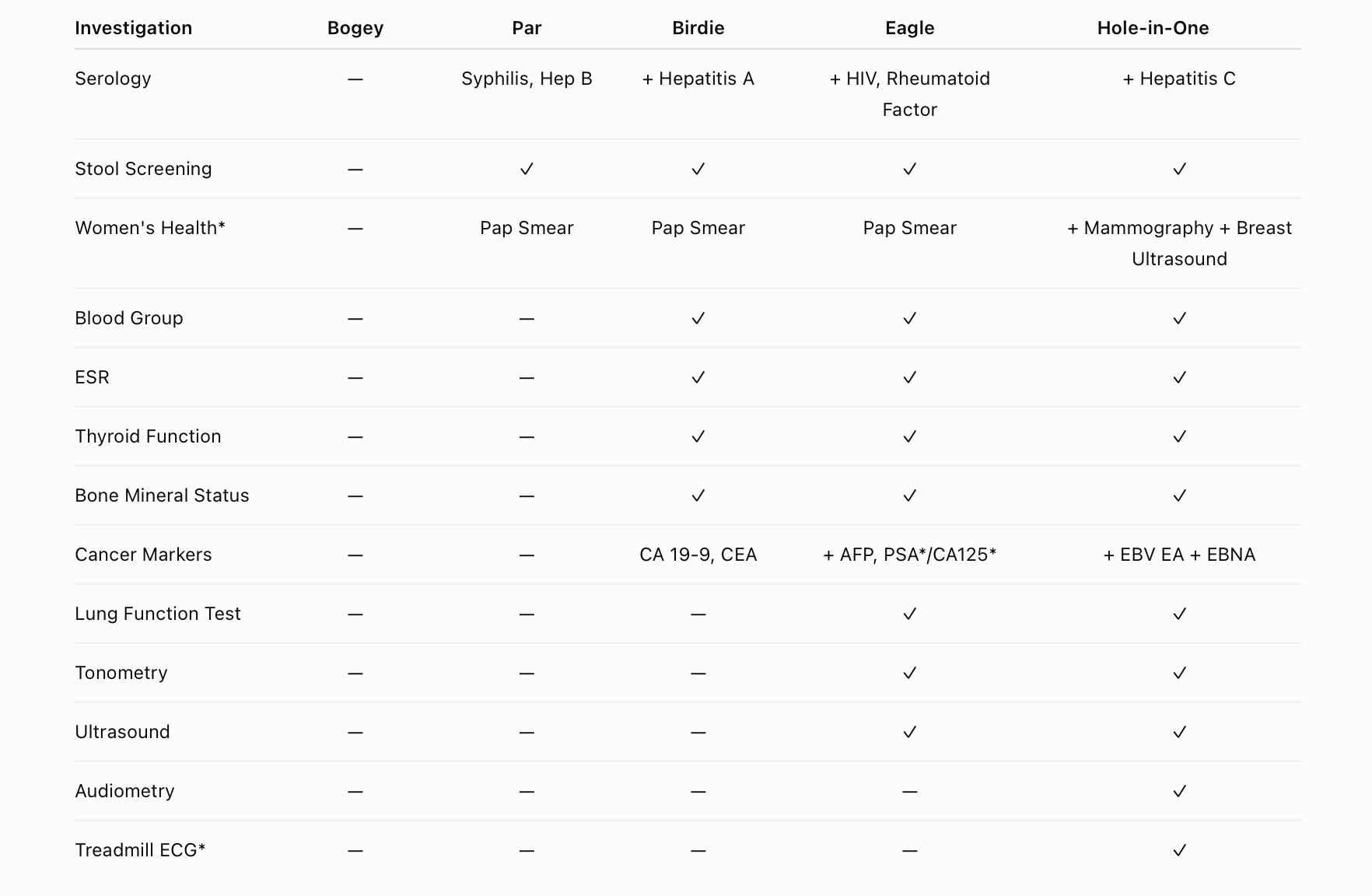
Task: Select the Hole-in-One column header
Action: click(1153, 28)
